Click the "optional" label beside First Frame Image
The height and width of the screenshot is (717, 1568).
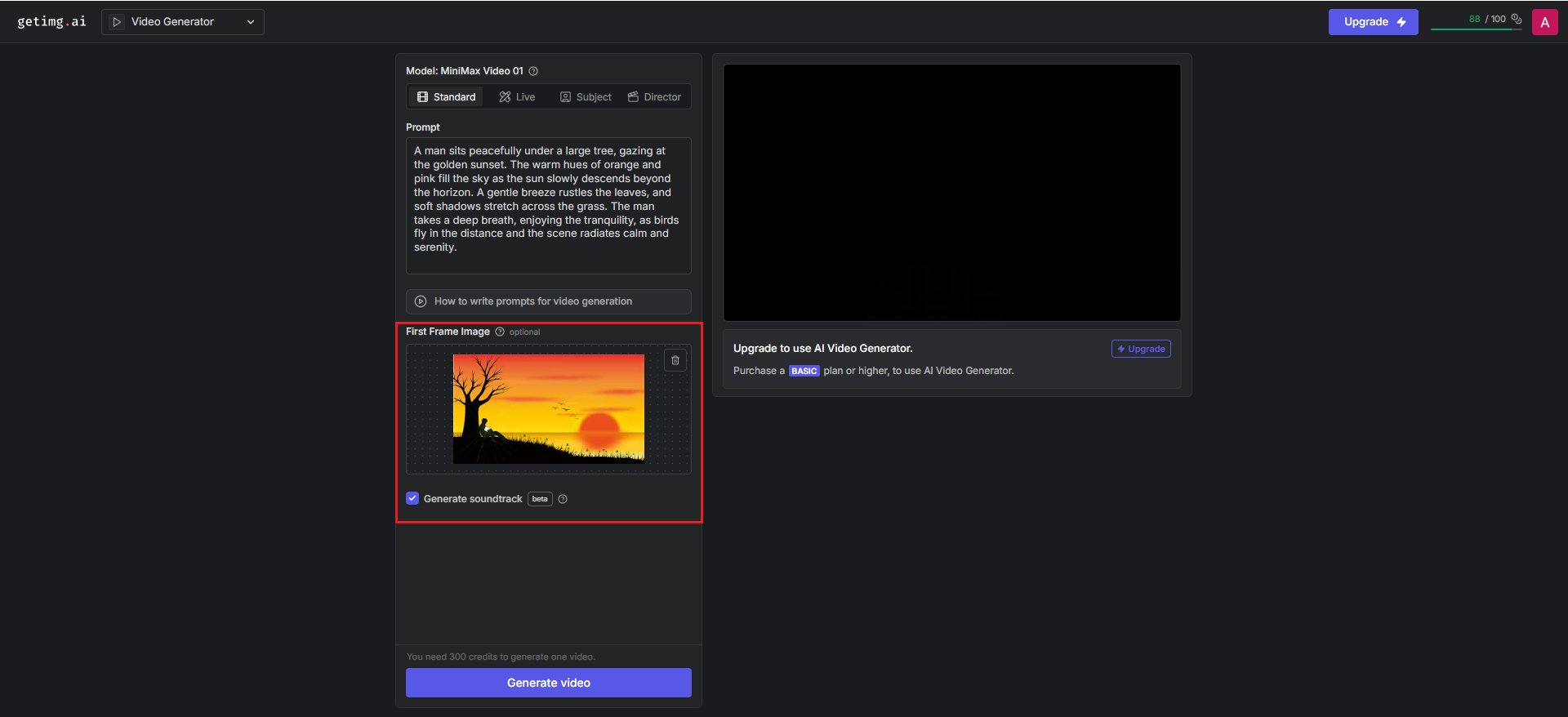[524, 332]
